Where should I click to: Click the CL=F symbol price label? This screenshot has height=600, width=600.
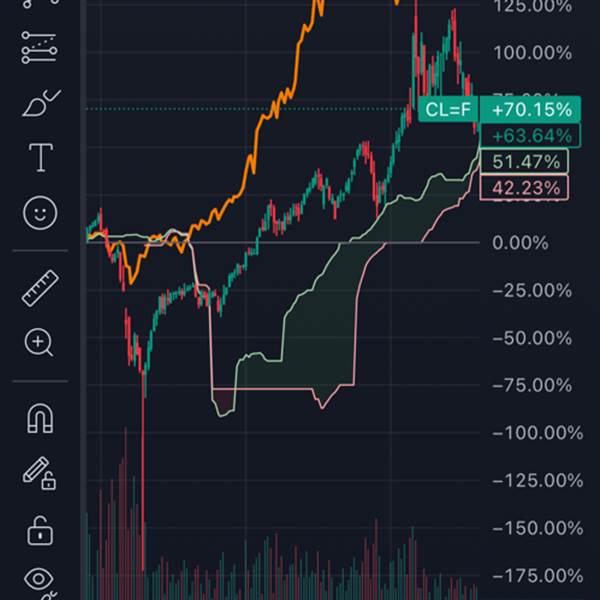(x=447, y=110)
